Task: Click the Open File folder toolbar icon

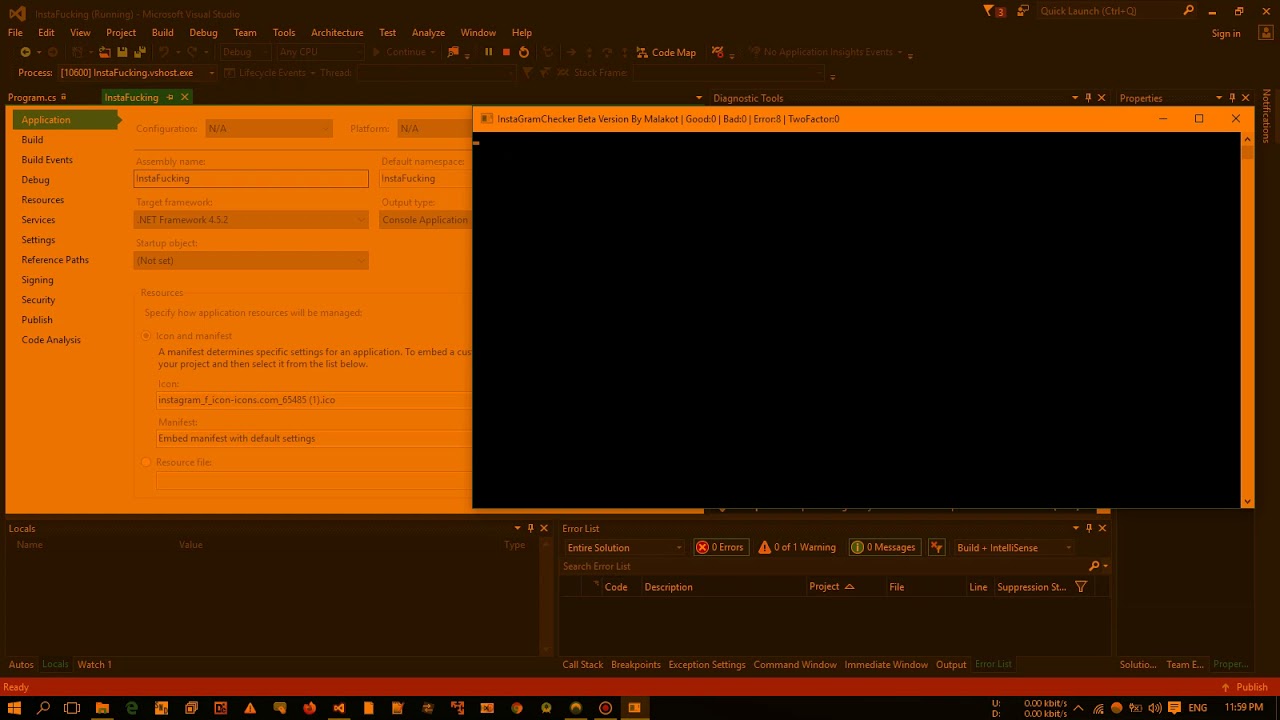Action: coord(104,52)
